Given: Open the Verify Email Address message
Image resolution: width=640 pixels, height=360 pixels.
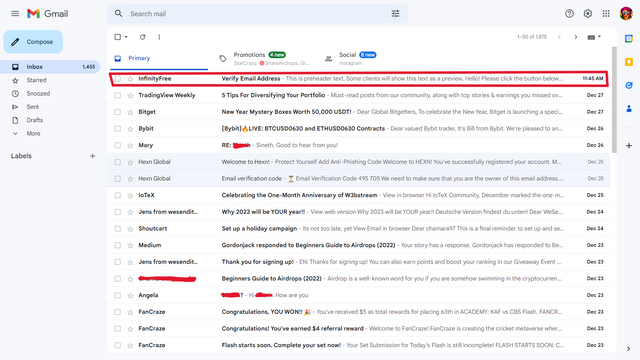Looking at the screenshot, I should (359, 78).
